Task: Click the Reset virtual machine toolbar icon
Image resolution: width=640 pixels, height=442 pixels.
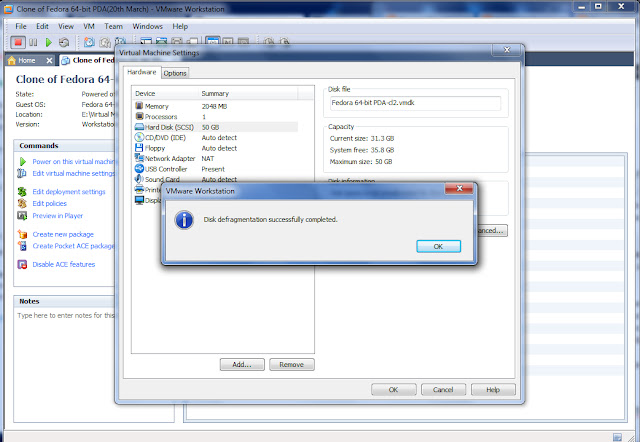Action: [64, 42]
